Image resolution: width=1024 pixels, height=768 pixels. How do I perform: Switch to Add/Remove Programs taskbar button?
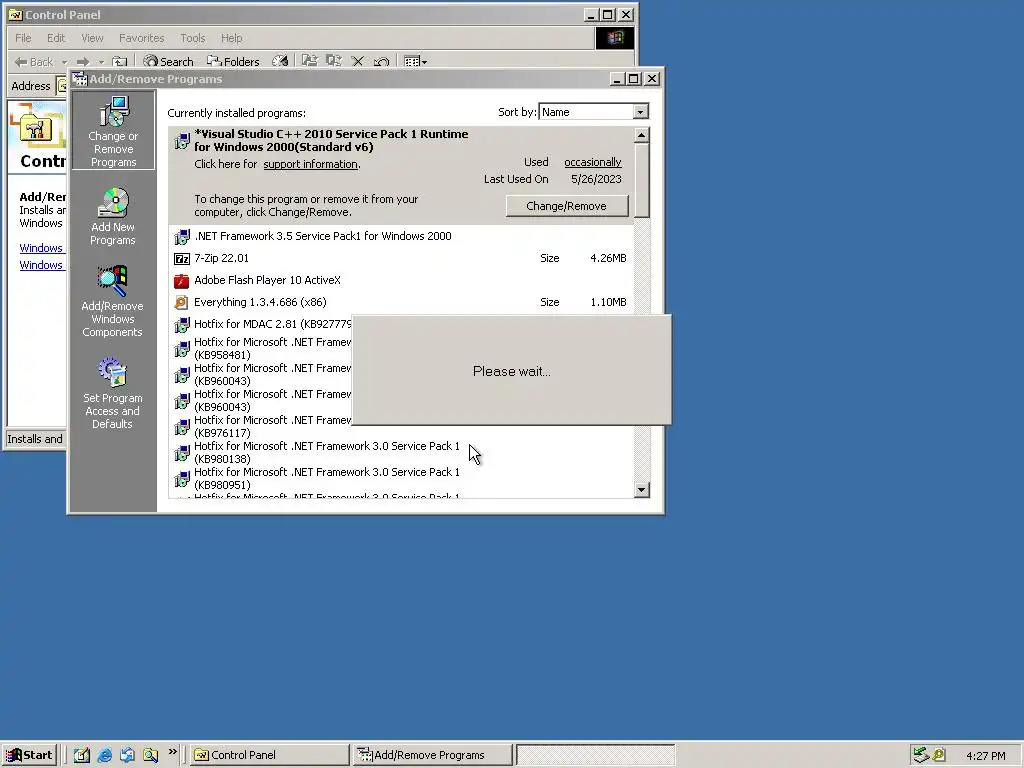click(x=432, y=755)
